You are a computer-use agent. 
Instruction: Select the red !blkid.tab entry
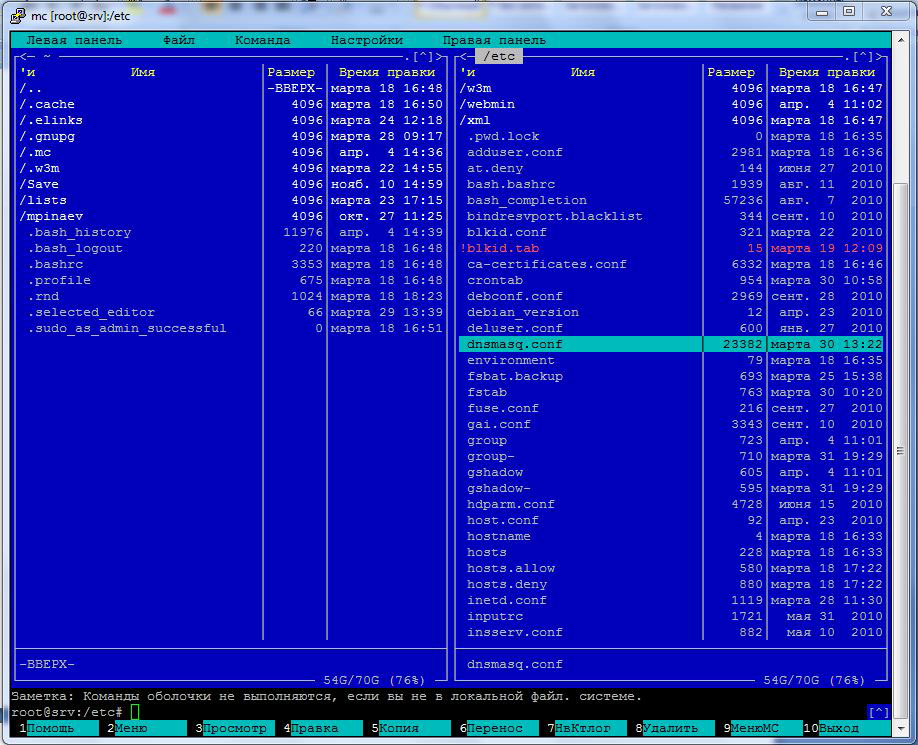click(x=499, y=248)
